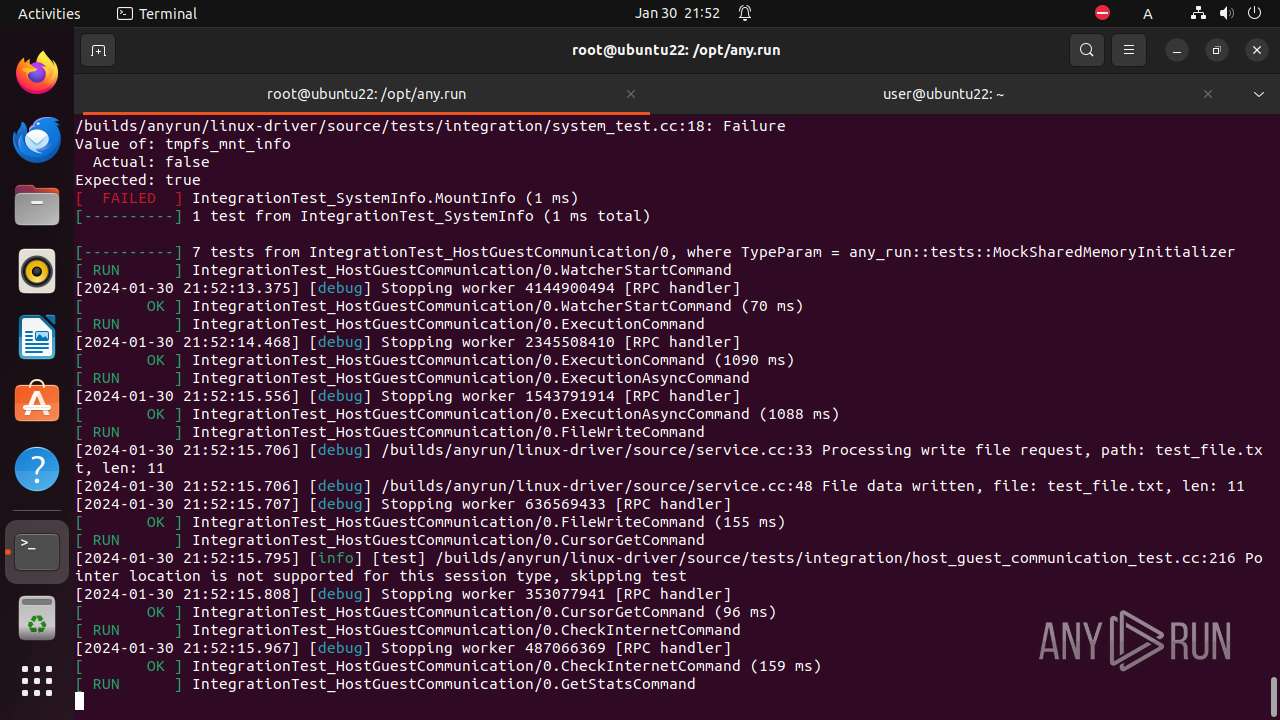Screen dimensions: 1280x720
Task: Close the terminal window
Action: click(x=1256, y=50)
